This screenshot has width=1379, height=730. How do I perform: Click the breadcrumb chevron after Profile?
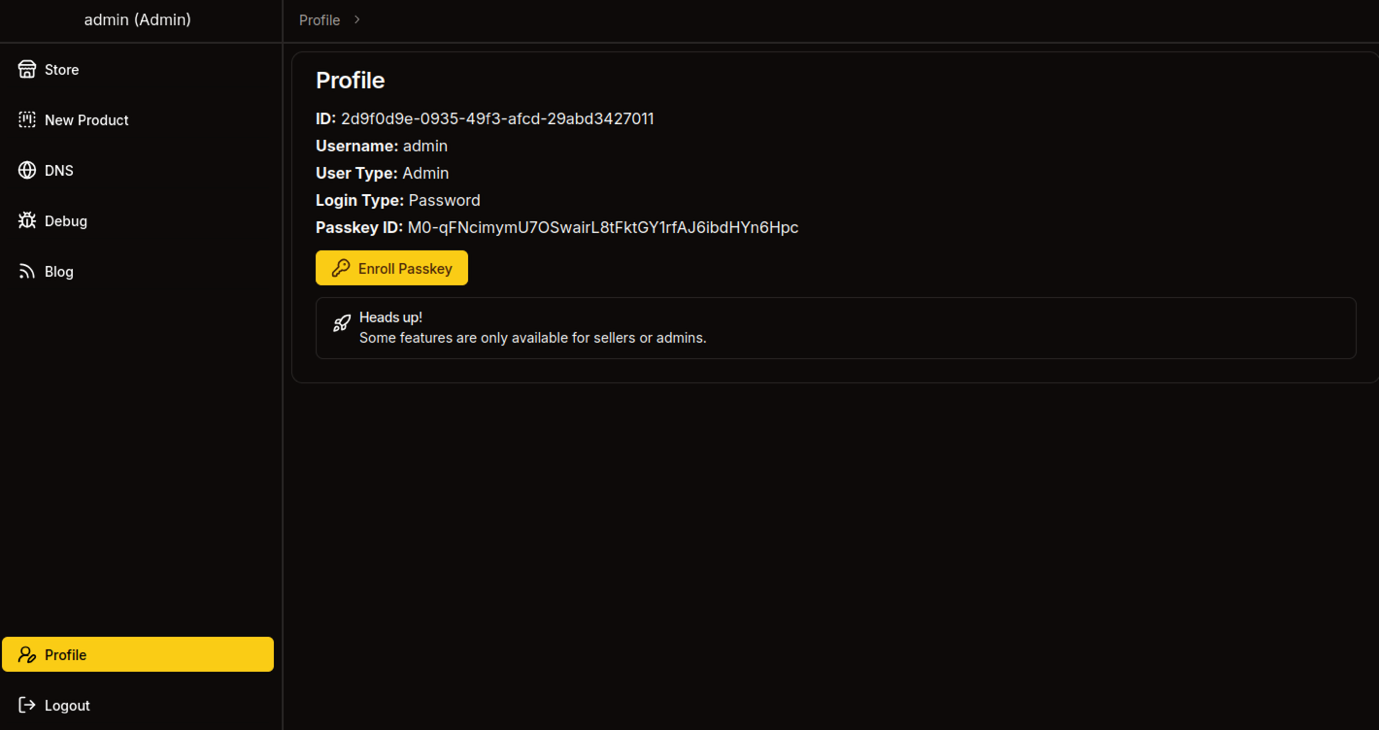pyautogui.click(x=357, y=20)
